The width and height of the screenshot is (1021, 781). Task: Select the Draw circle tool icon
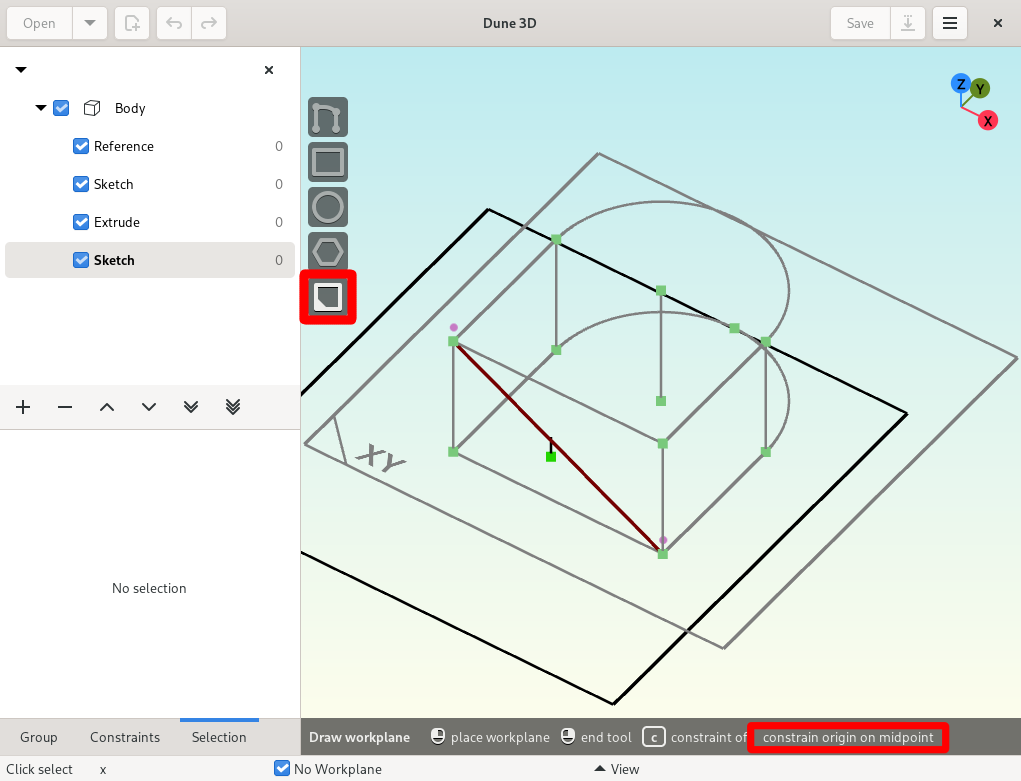point(328,207)
